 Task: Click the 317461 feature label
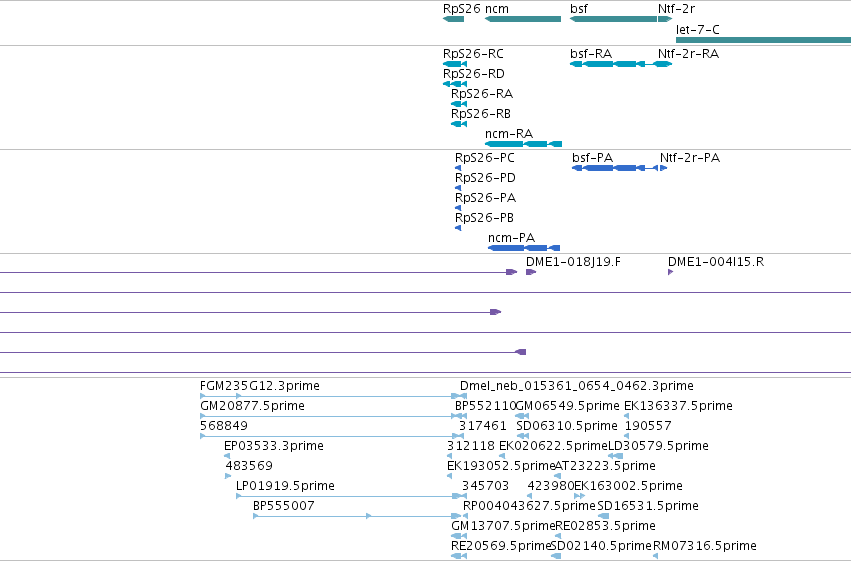point(482,426)
